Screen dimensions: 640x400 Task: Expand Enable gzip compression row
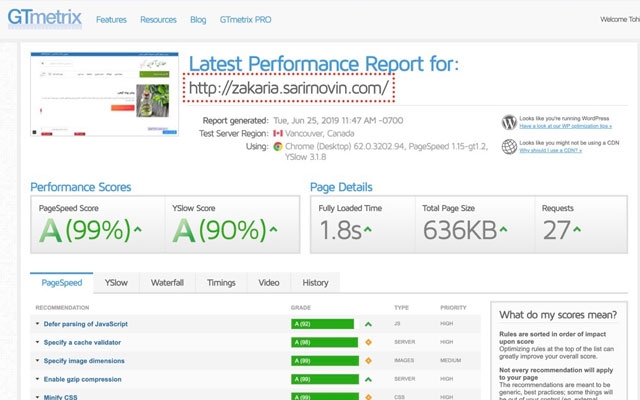37,379
